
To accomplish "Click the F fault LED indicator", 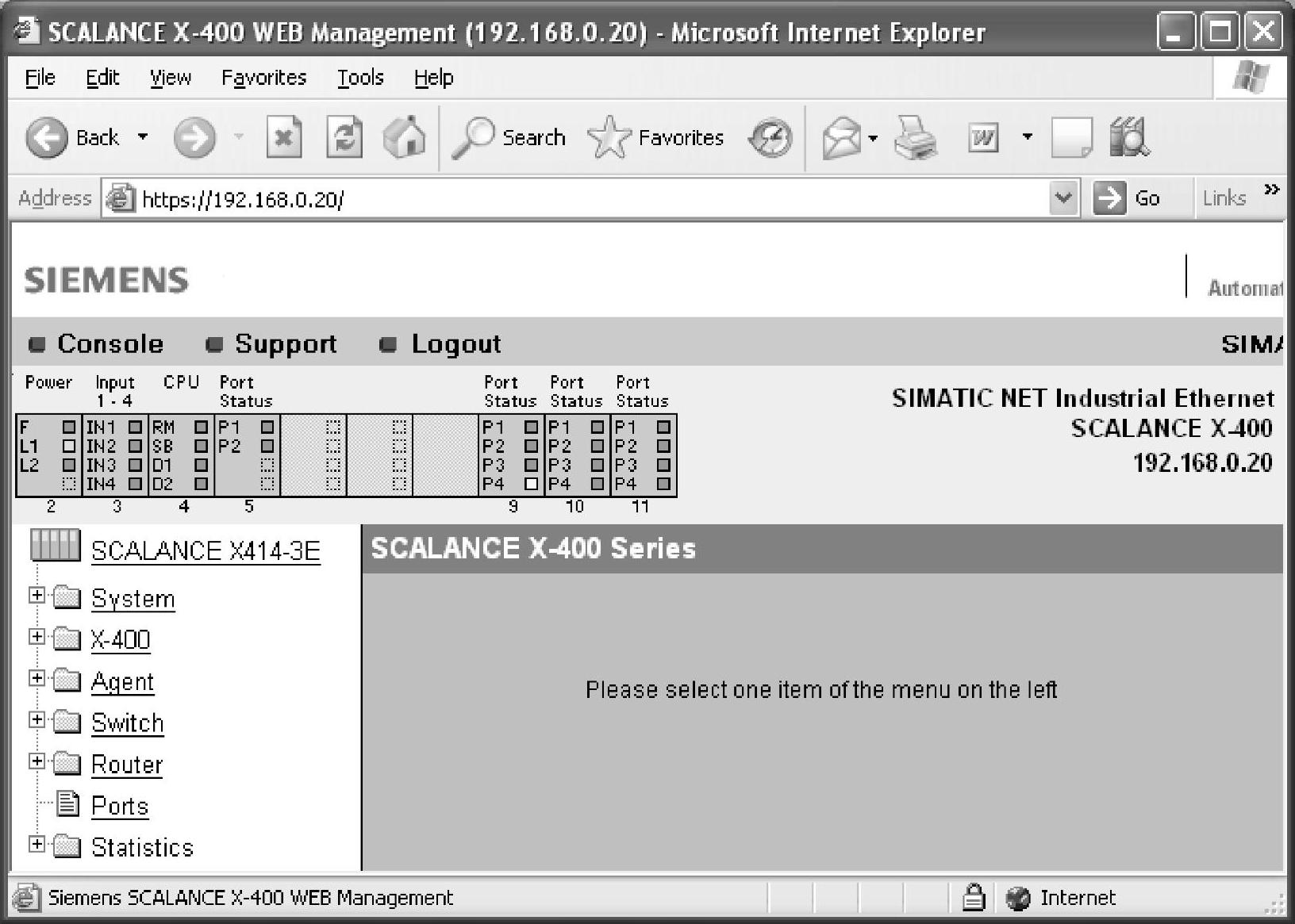I will tap(69, 427).
